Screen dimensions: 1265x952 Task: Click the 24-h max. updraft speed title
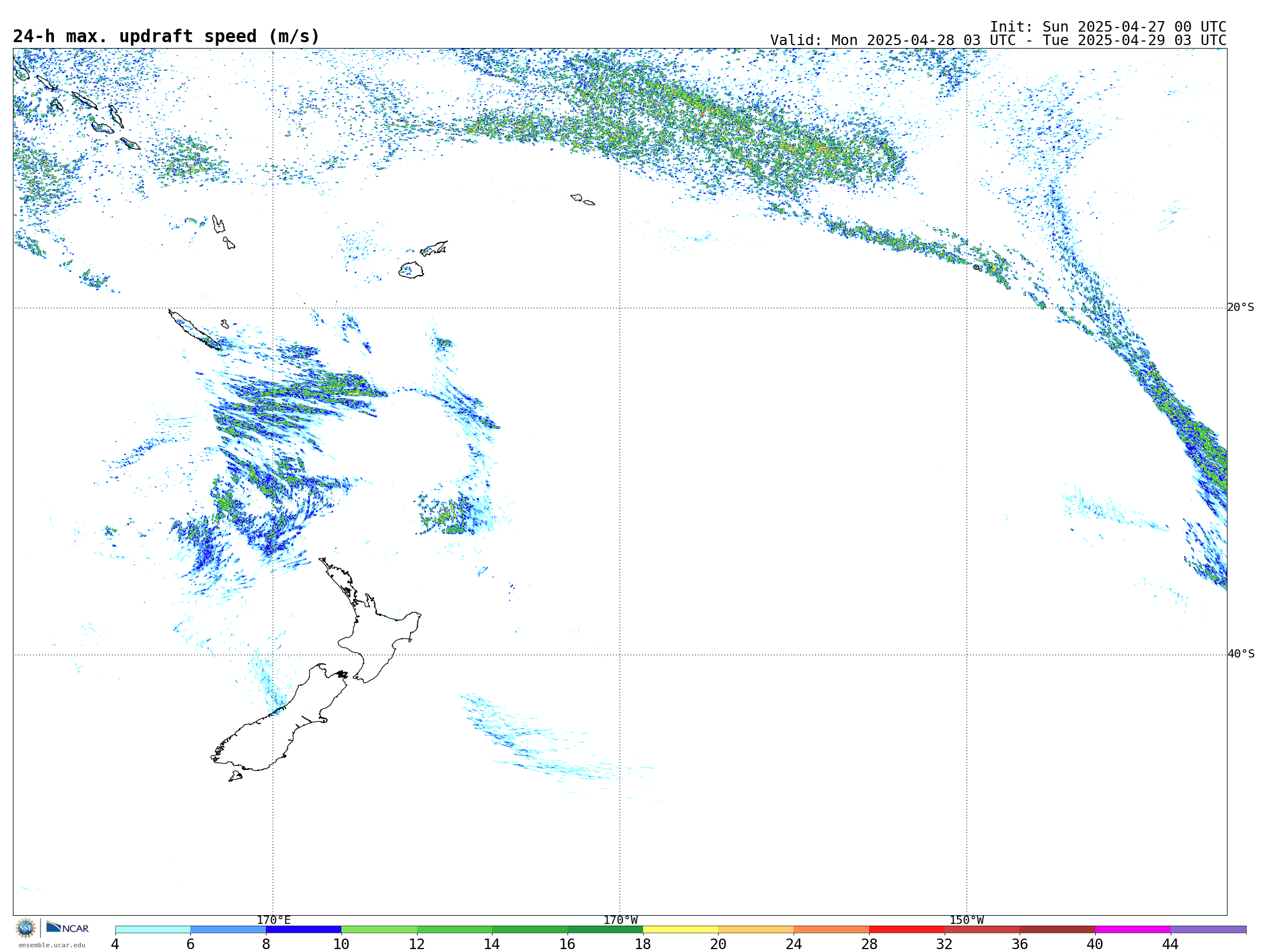click(x=166, y=36)
